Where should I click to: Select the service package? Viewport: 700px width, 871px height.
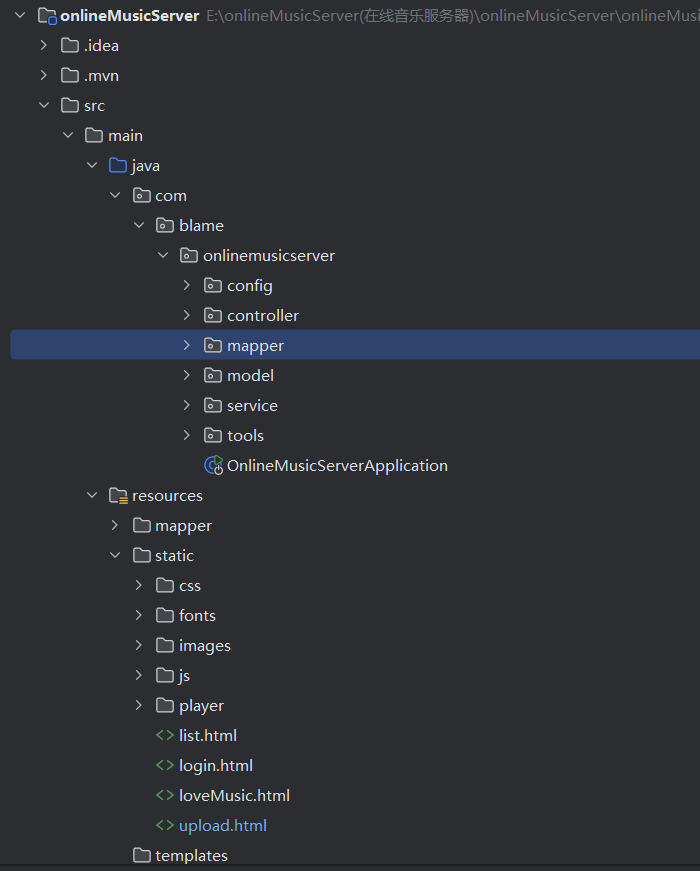pos(252,405)
